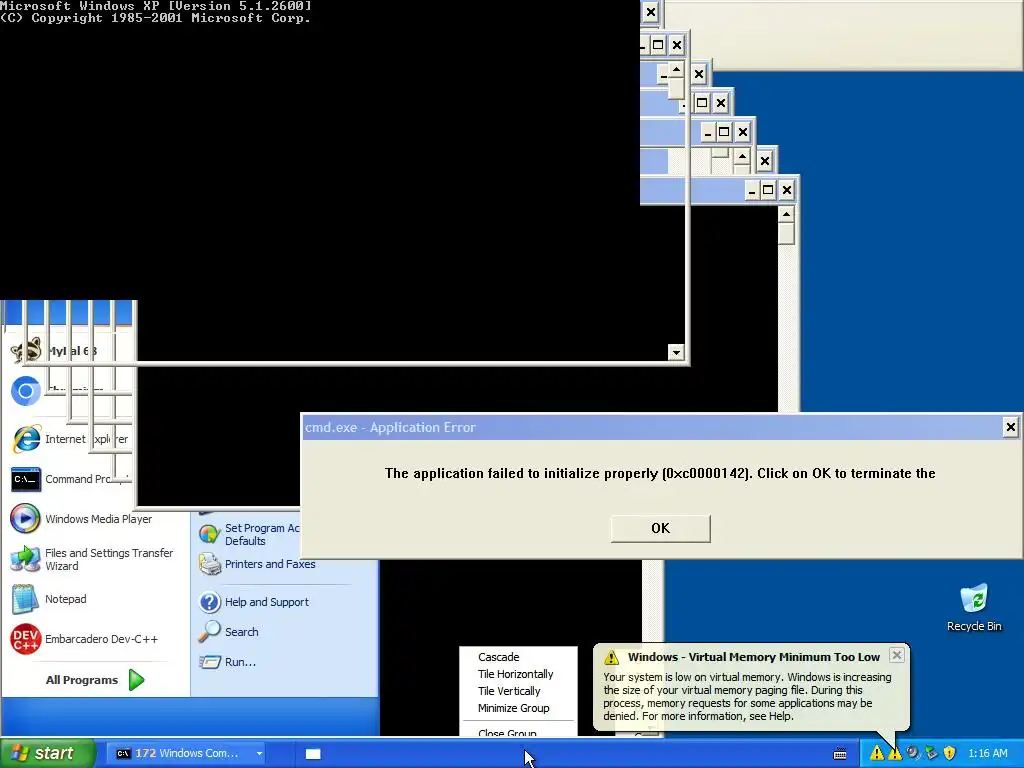The height and width of the screenshot is (768, 1024).
Task: Expand the taskbar group dropdown arrow
Action: coord(259,753)
